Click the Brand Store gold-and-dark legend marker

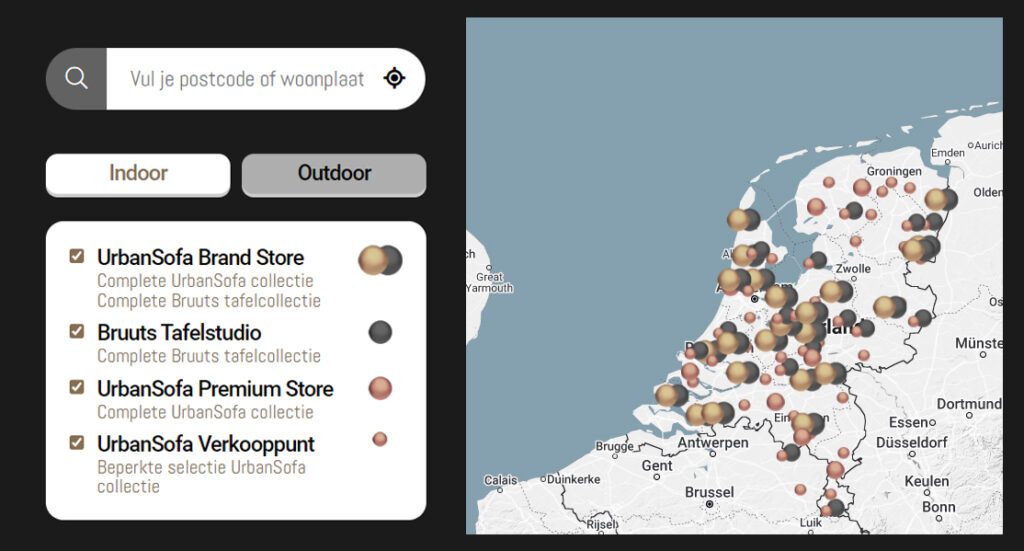[x=380, y=260]
